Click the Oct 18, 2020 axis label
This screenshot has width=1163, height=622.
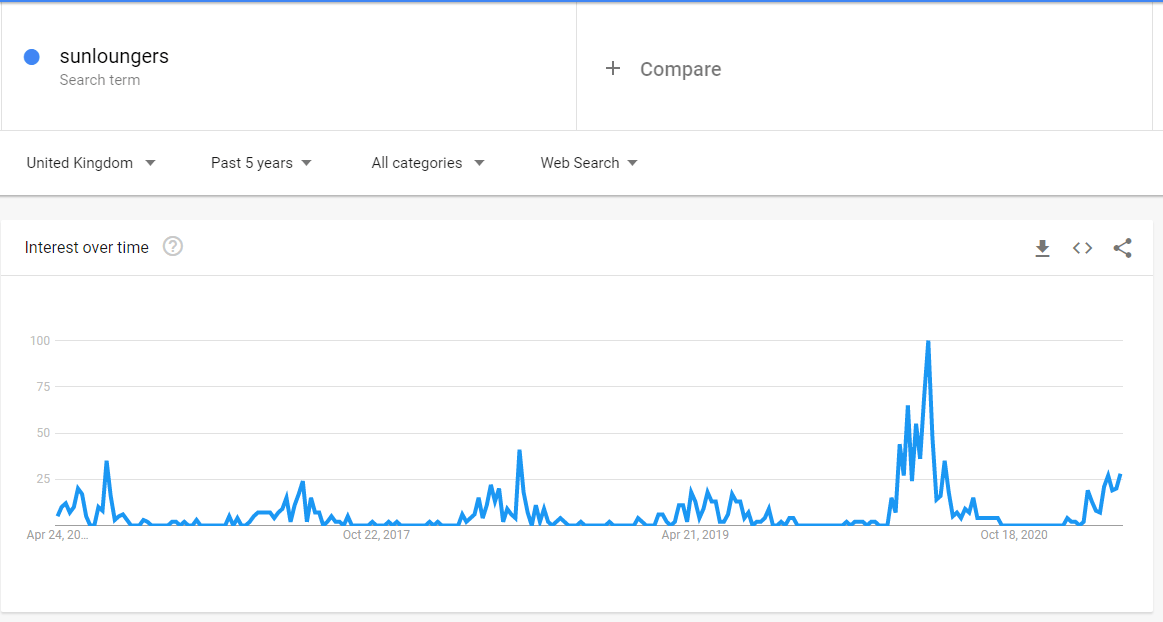point(1013,535)
